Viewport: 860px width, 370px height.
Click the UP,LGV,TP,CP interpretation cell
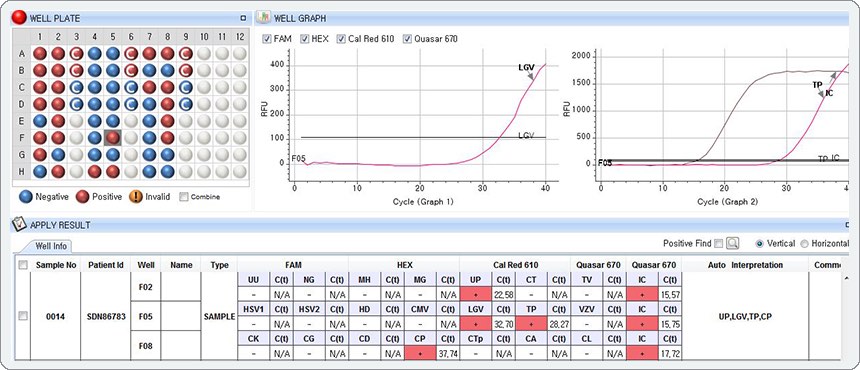pyautogui.click(x=745, y=316)
